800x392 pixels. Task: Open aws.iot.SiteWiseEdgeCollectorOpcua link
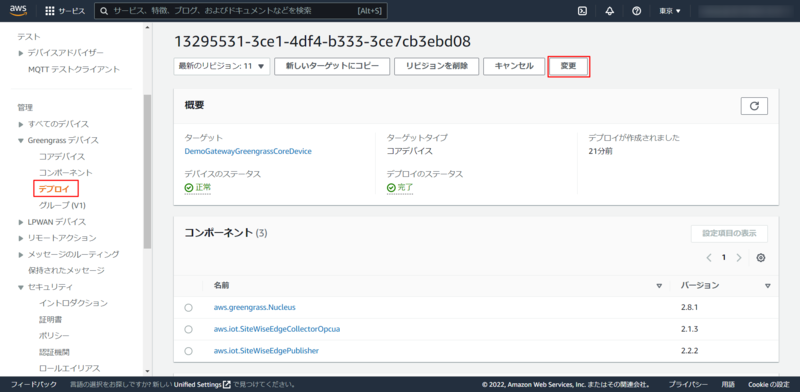[x=277, y=329]
